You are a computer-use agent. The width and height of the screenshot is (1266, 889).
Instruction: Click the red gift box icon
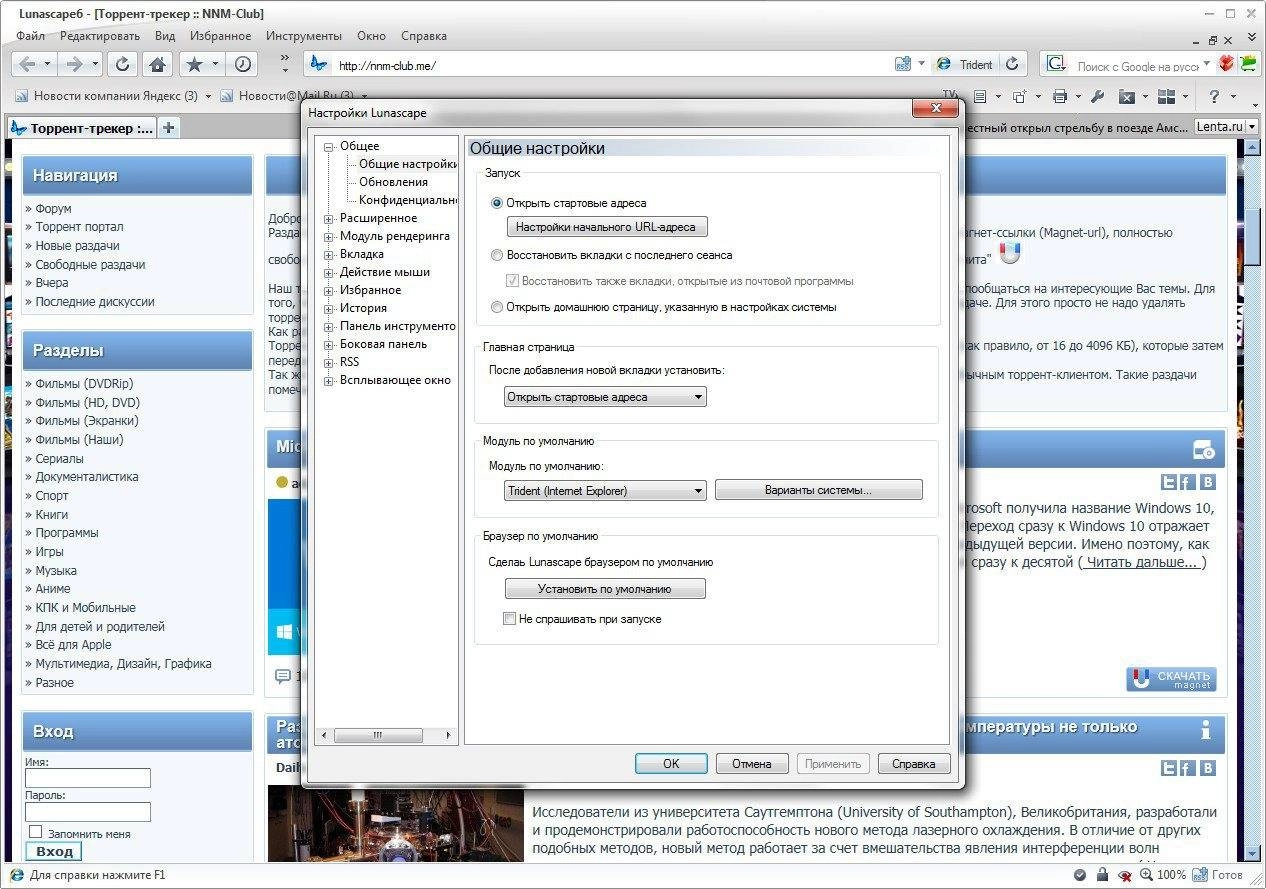[1227, 64]
